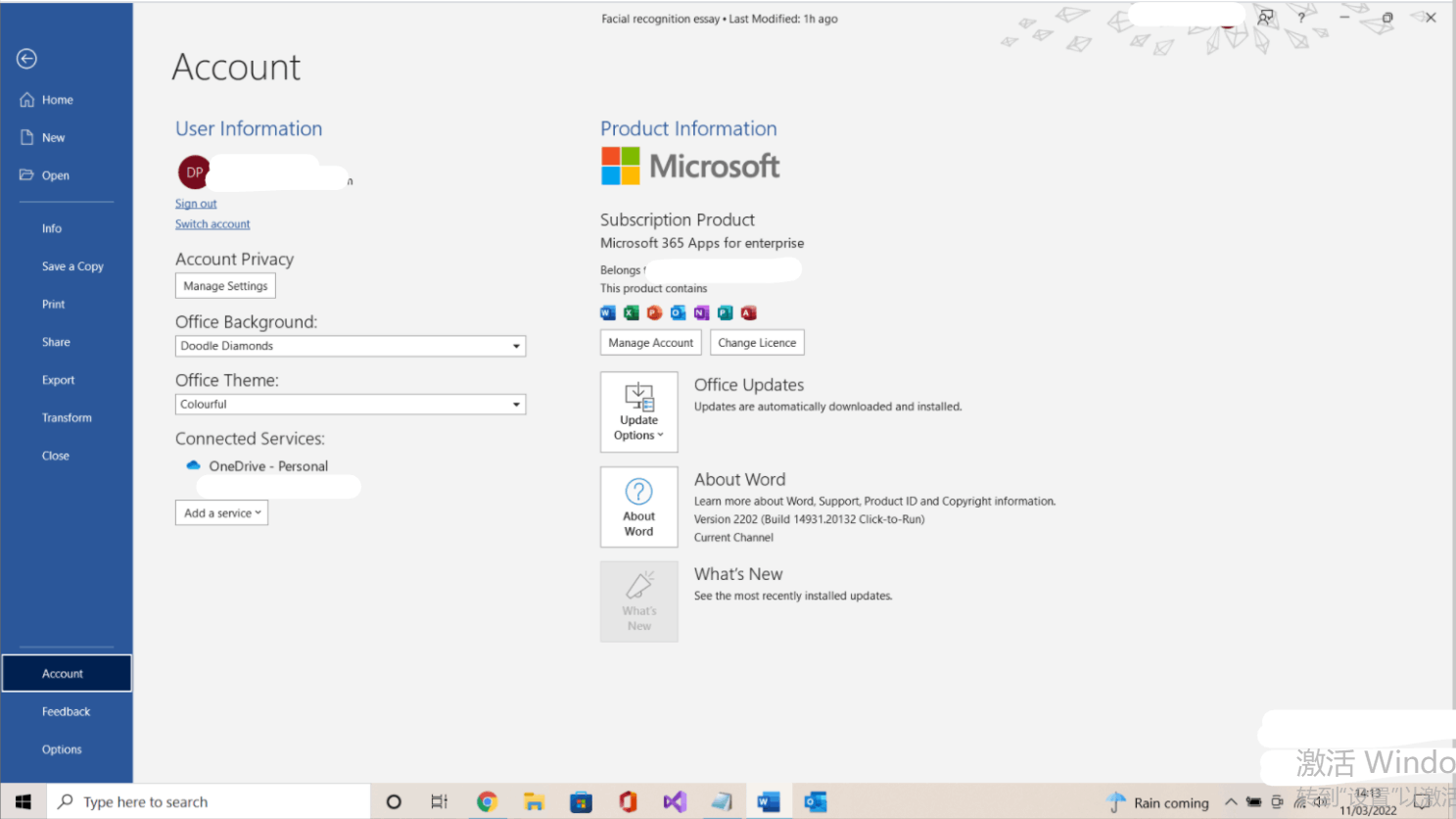Click the Outlook product icon
The width and height of the screenshot is (1456, 819).
678,313
